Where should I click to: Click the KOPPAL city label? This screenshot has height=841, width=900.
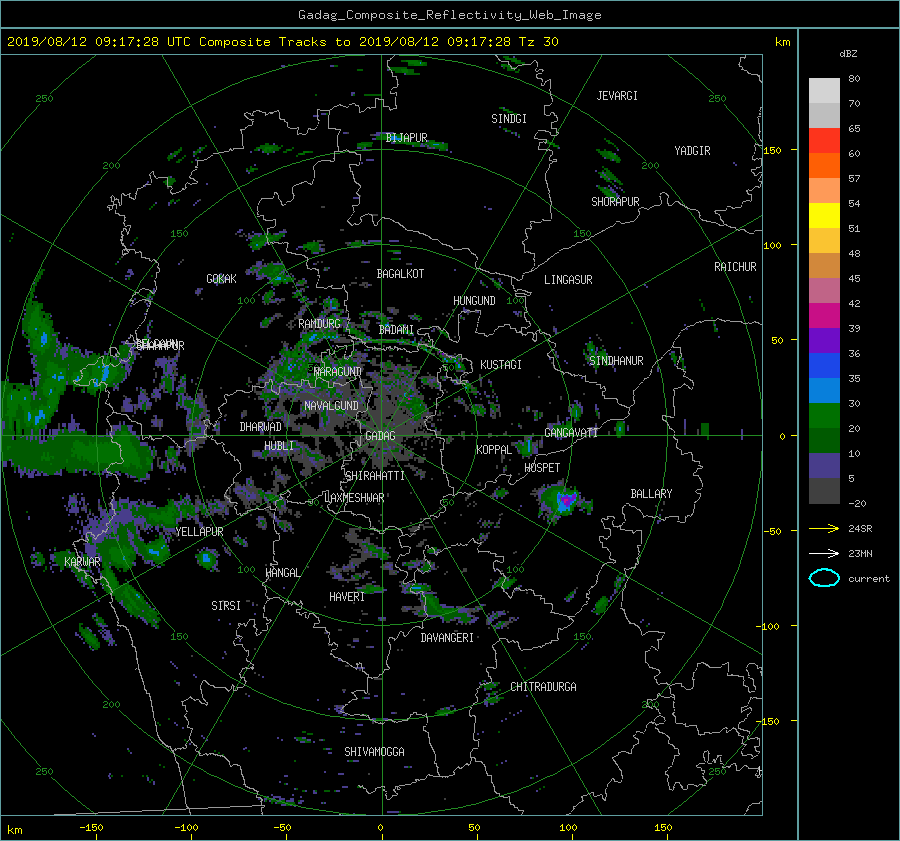(x=494, y=450)
